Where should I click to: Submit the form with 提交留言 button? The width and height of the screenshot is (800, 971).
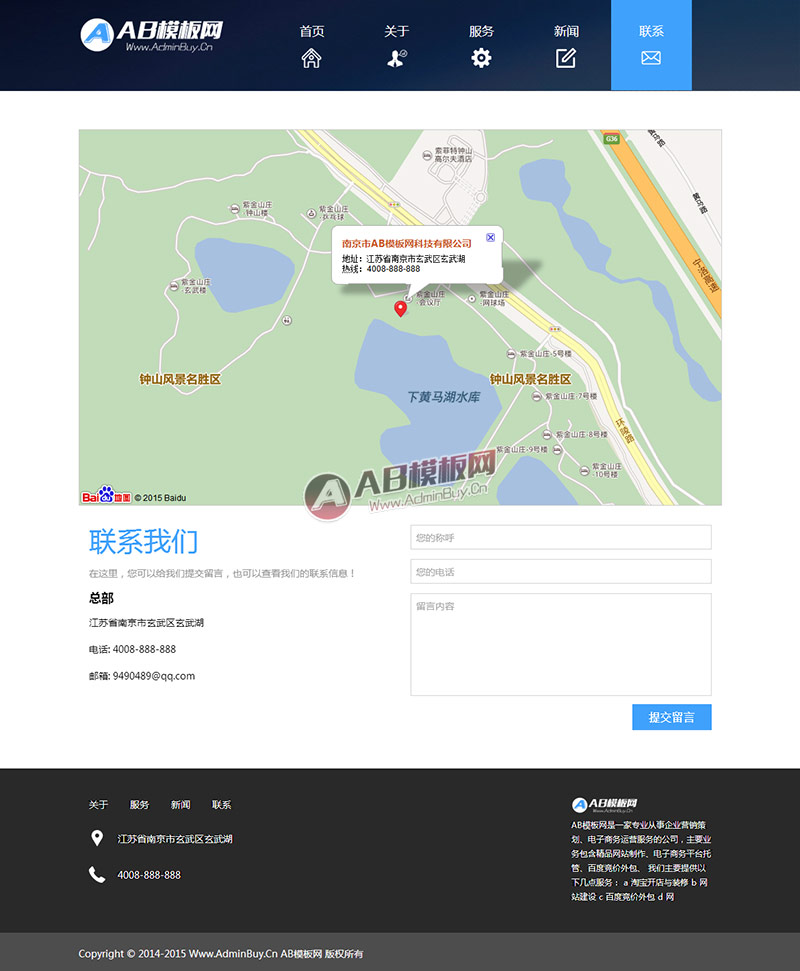pos(671,717)
